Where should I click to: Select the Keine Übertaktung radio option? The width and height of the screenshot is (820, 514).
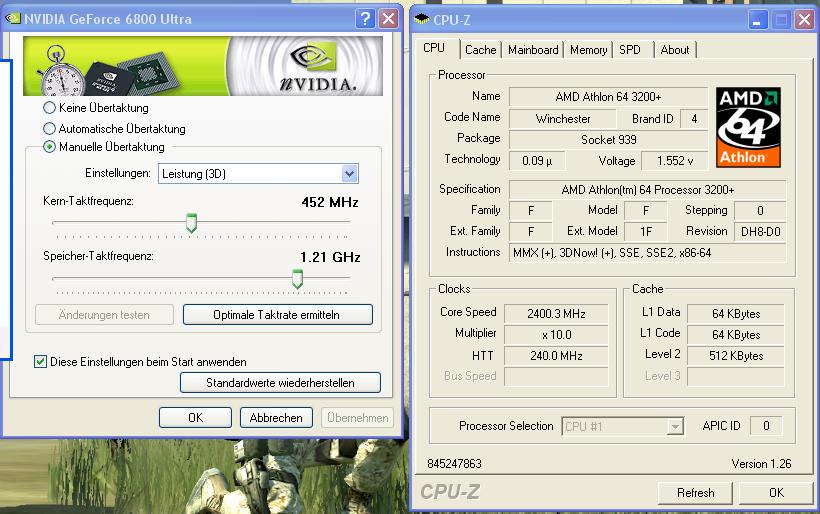coord(49,108)
